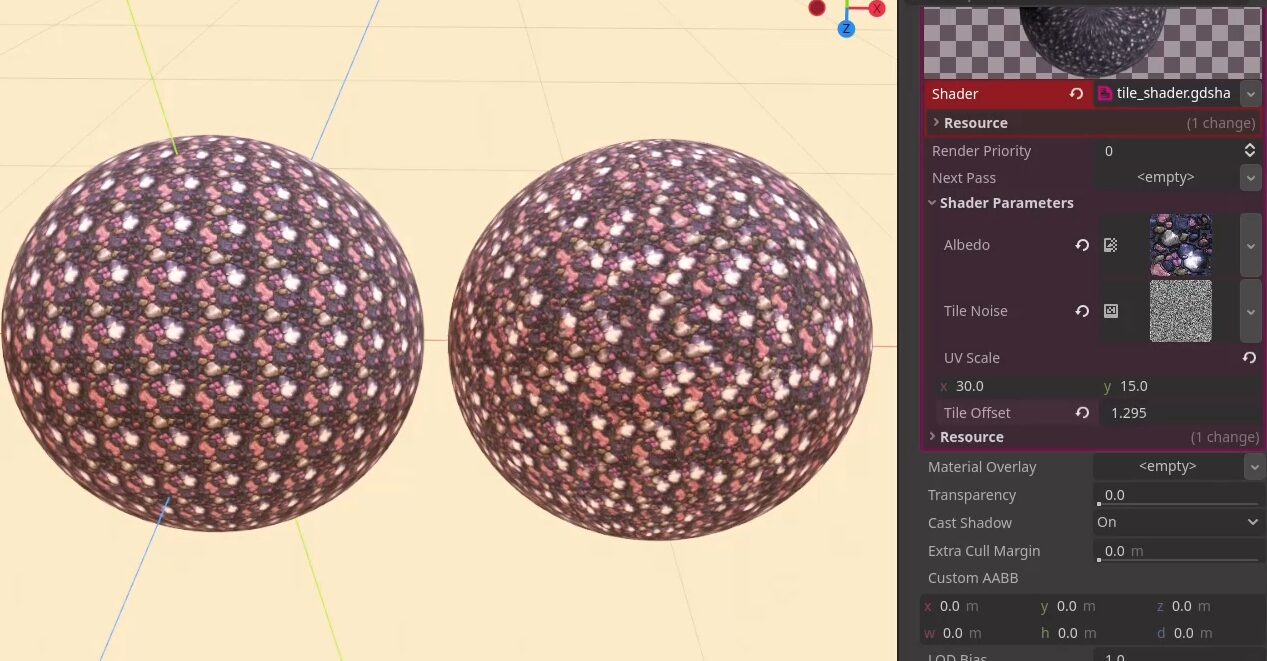Click the Transparency slider
Screen dimensions: 1267x661
click(1178, 503)
